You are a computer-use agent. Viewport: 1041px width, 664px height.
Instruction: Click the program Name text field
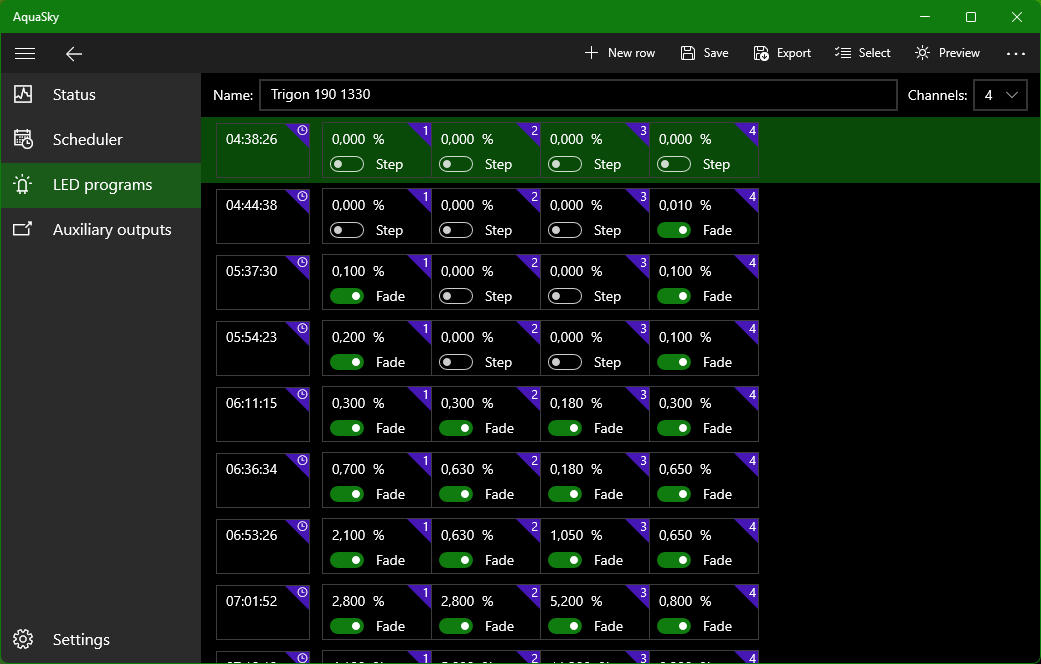(578, 95)
